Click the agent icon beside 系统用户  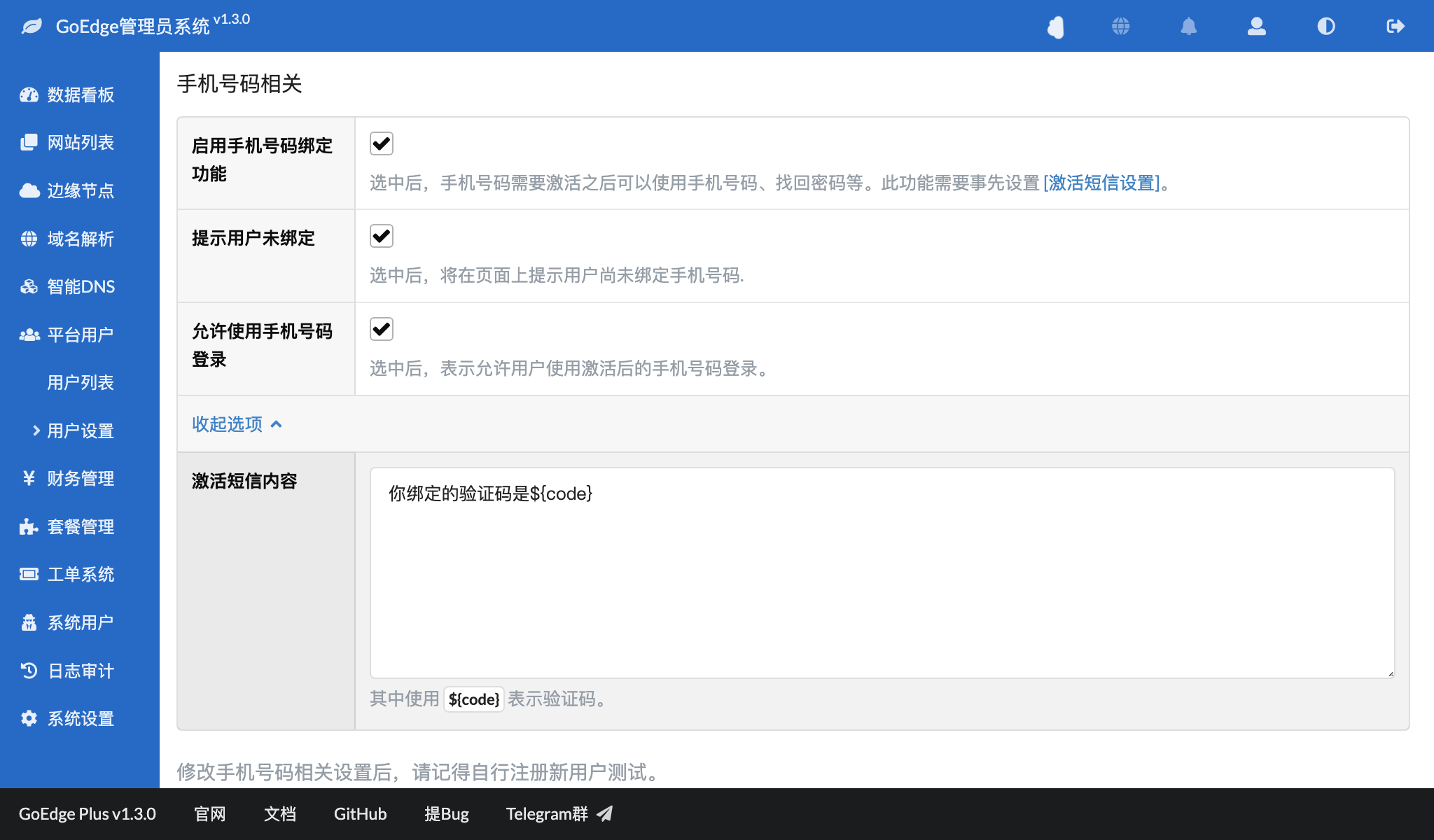tap(29, 622)
